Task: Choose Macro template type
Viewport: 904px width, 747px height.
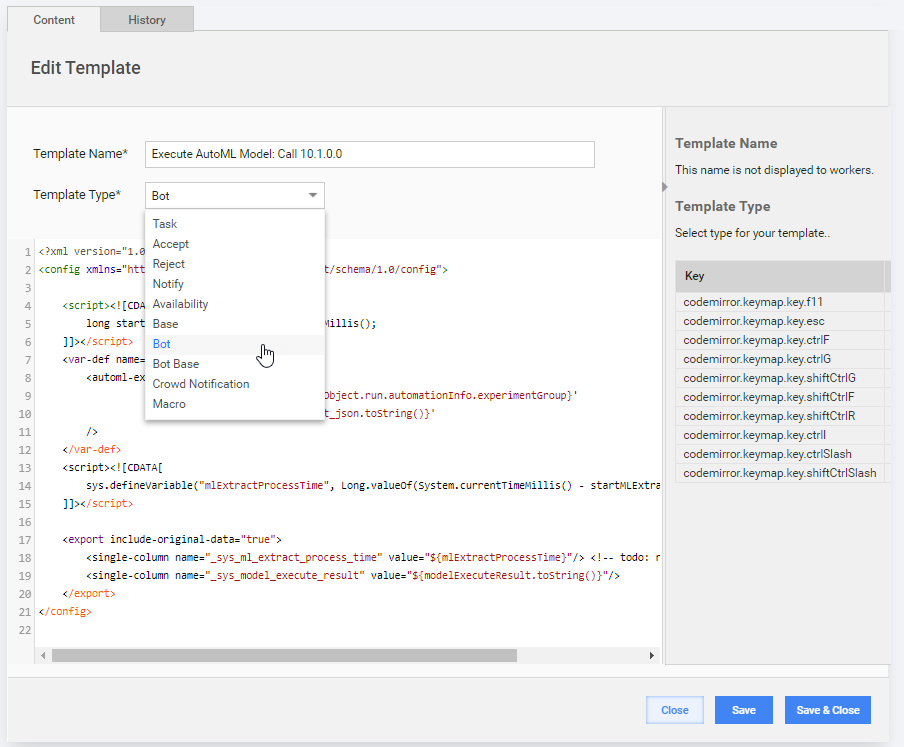Action: coord(235,404)
